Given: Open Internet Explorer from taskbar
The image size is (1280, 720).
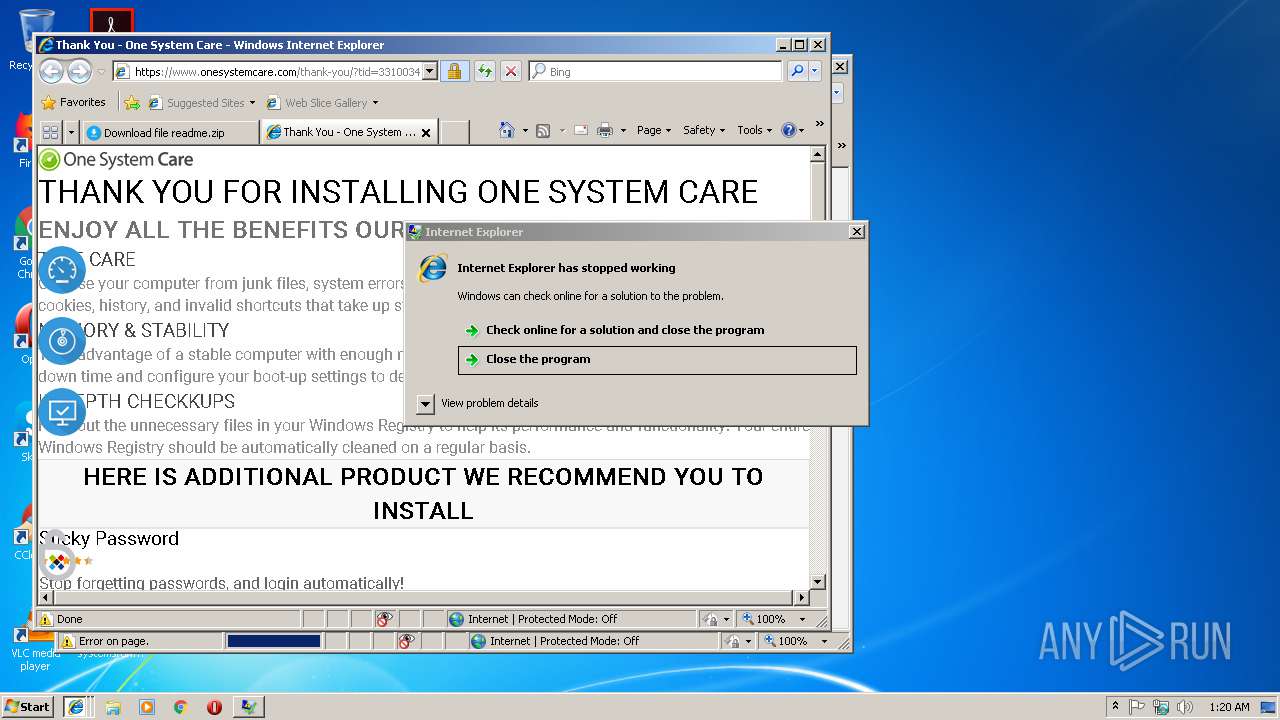Looking at the screenshot, I should coord(76,706).
